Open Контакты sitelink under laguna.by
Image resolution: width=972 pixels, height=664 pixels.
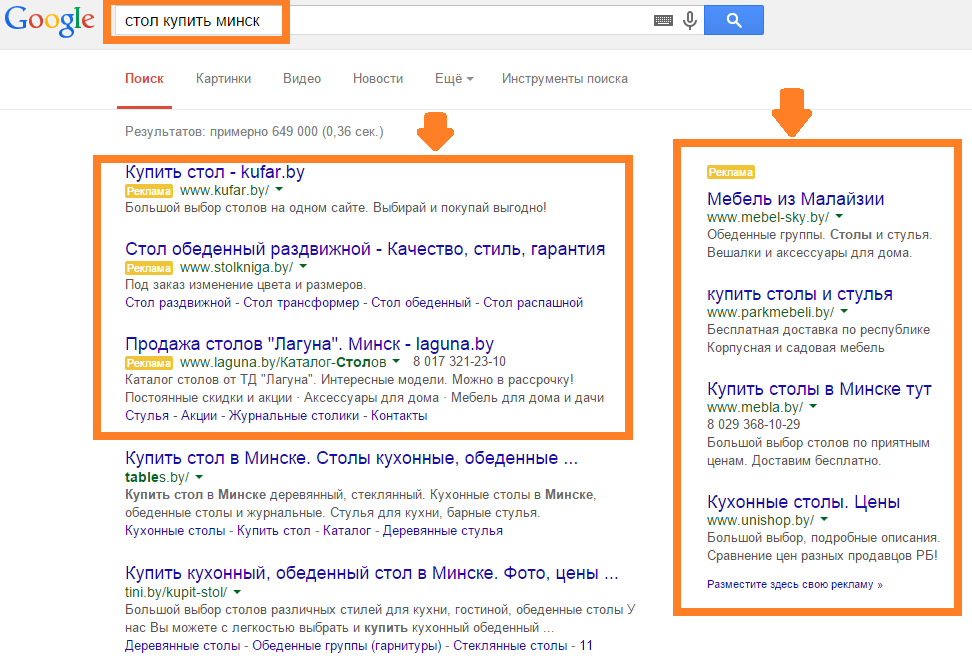[x=399, y=415]
